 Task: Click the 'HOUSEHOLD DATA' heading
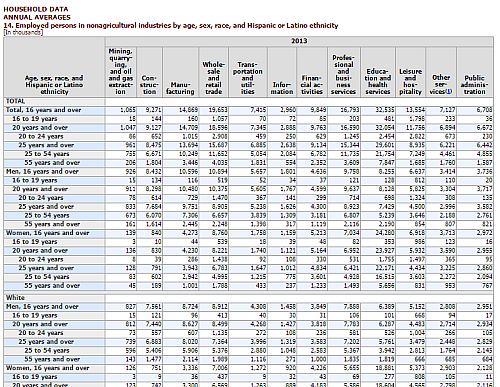[36, 9]
